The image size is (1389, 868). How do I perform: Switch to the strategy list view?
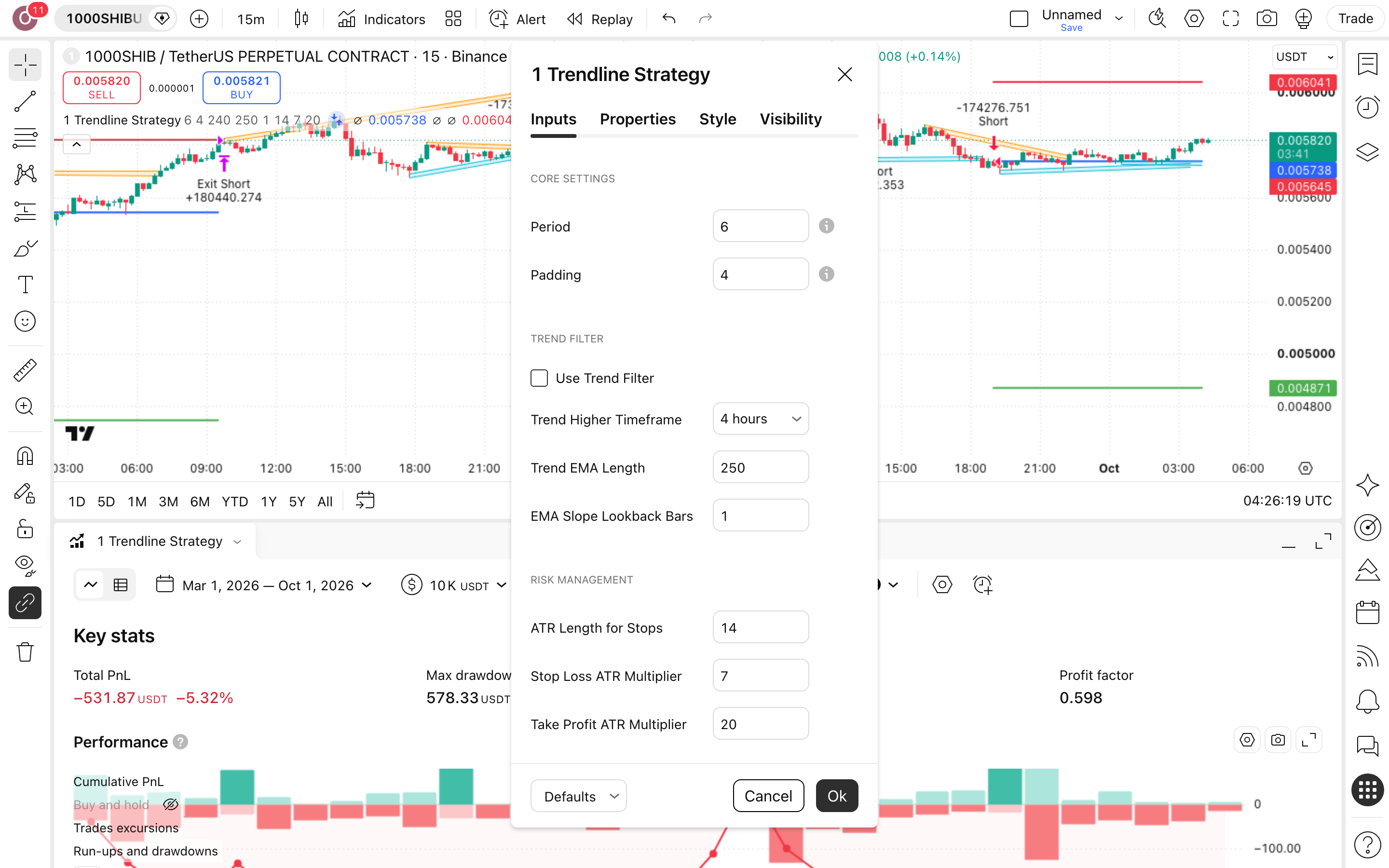121,585
